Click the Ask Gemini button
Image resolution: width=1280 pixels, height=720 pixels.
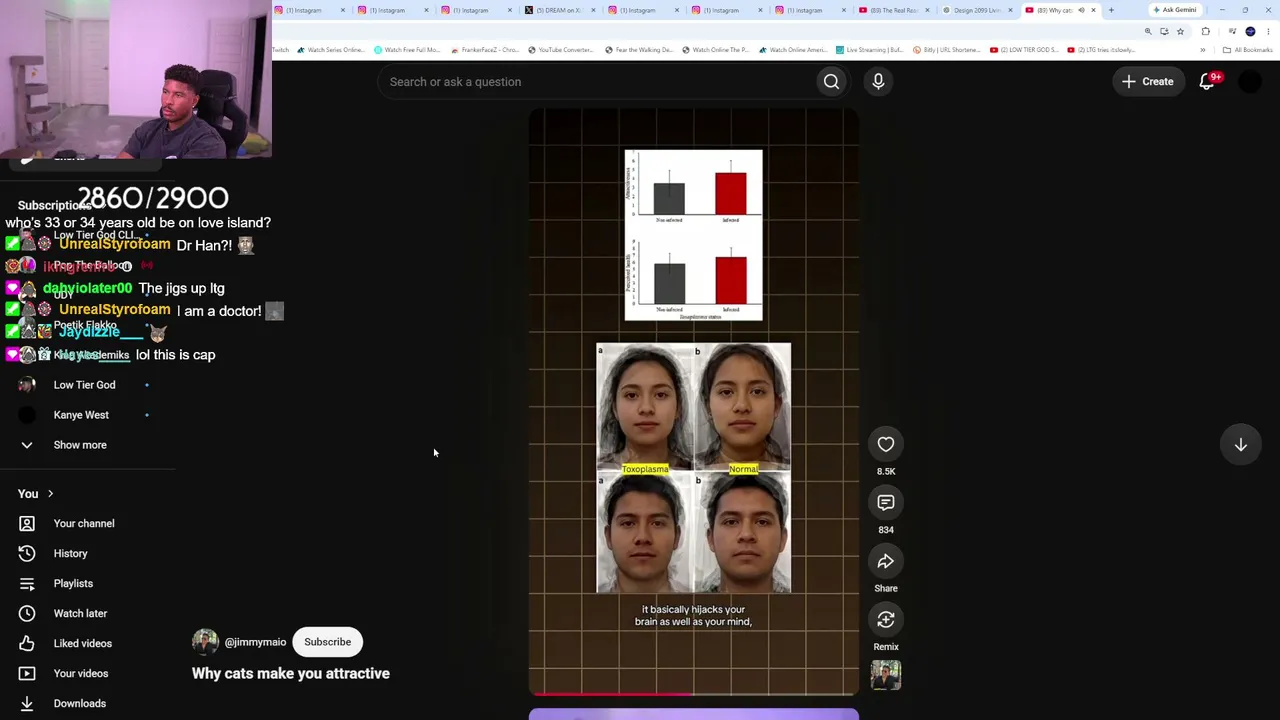[1174, 10]
